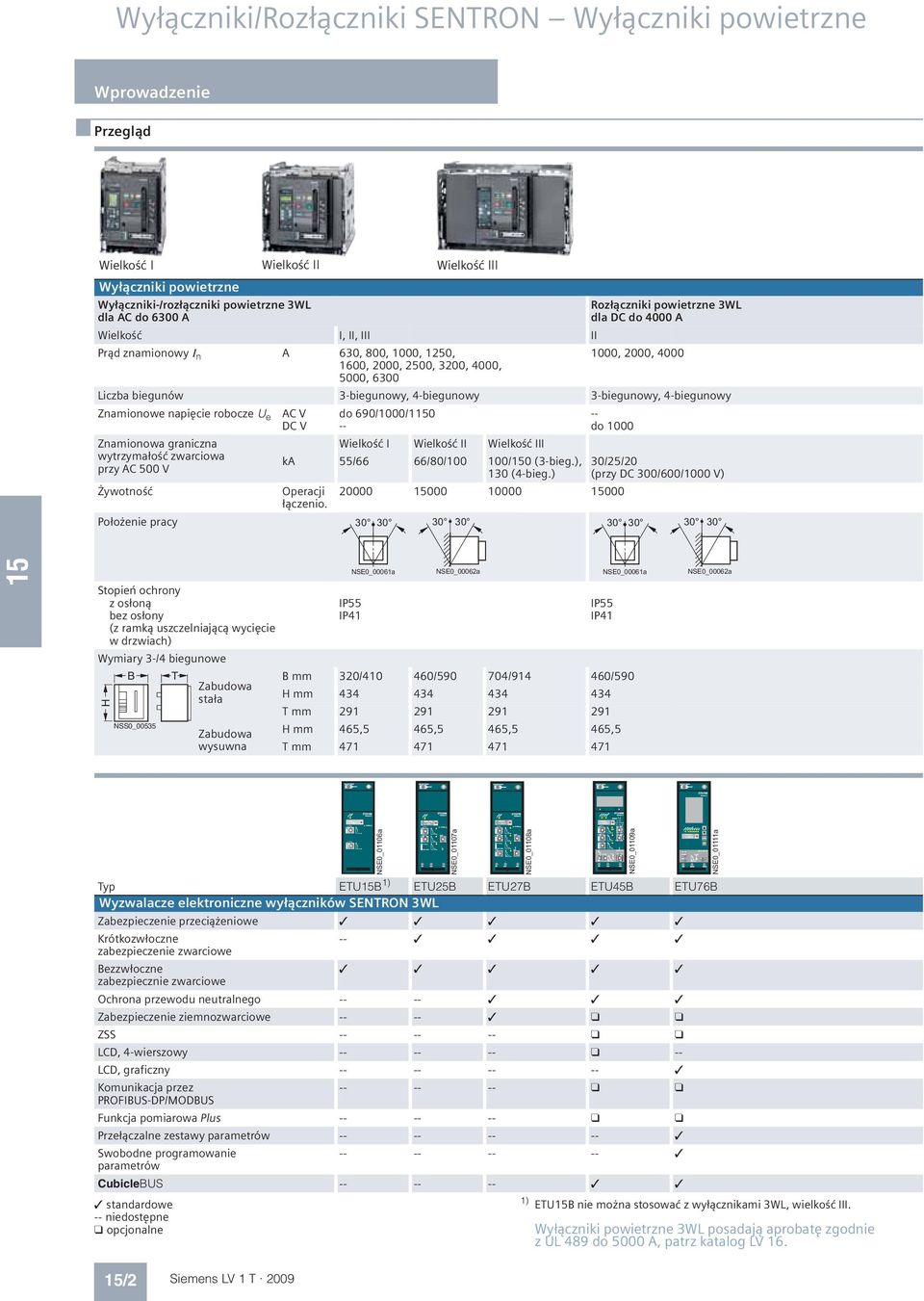Click the Funkcja pomiarowa Plus row label
This screenshot has width=924, height=1301.
pos(159,1118)
